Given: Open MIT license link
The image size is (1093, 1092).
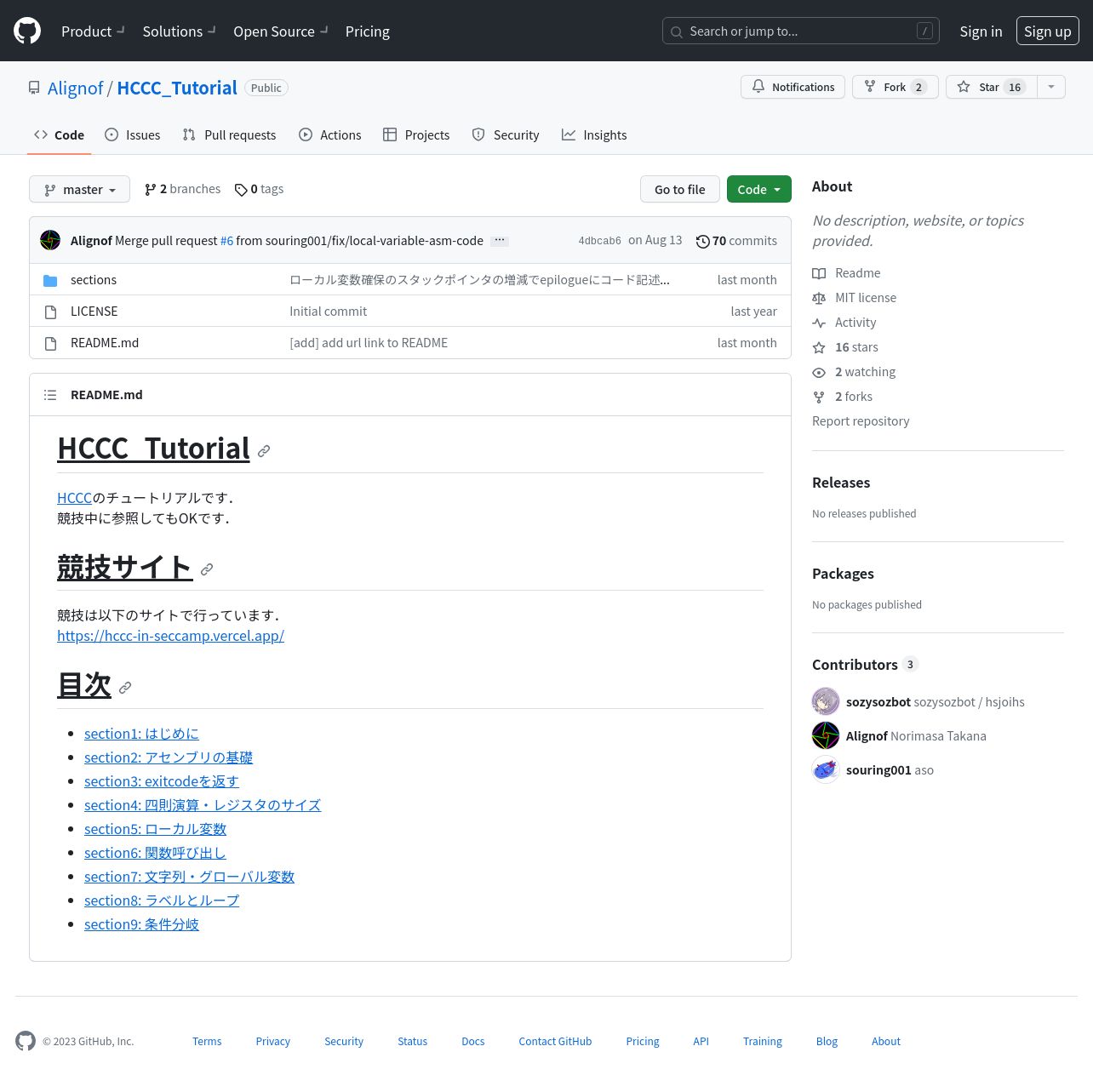Looking at the screenshot, I should (854, 298).
